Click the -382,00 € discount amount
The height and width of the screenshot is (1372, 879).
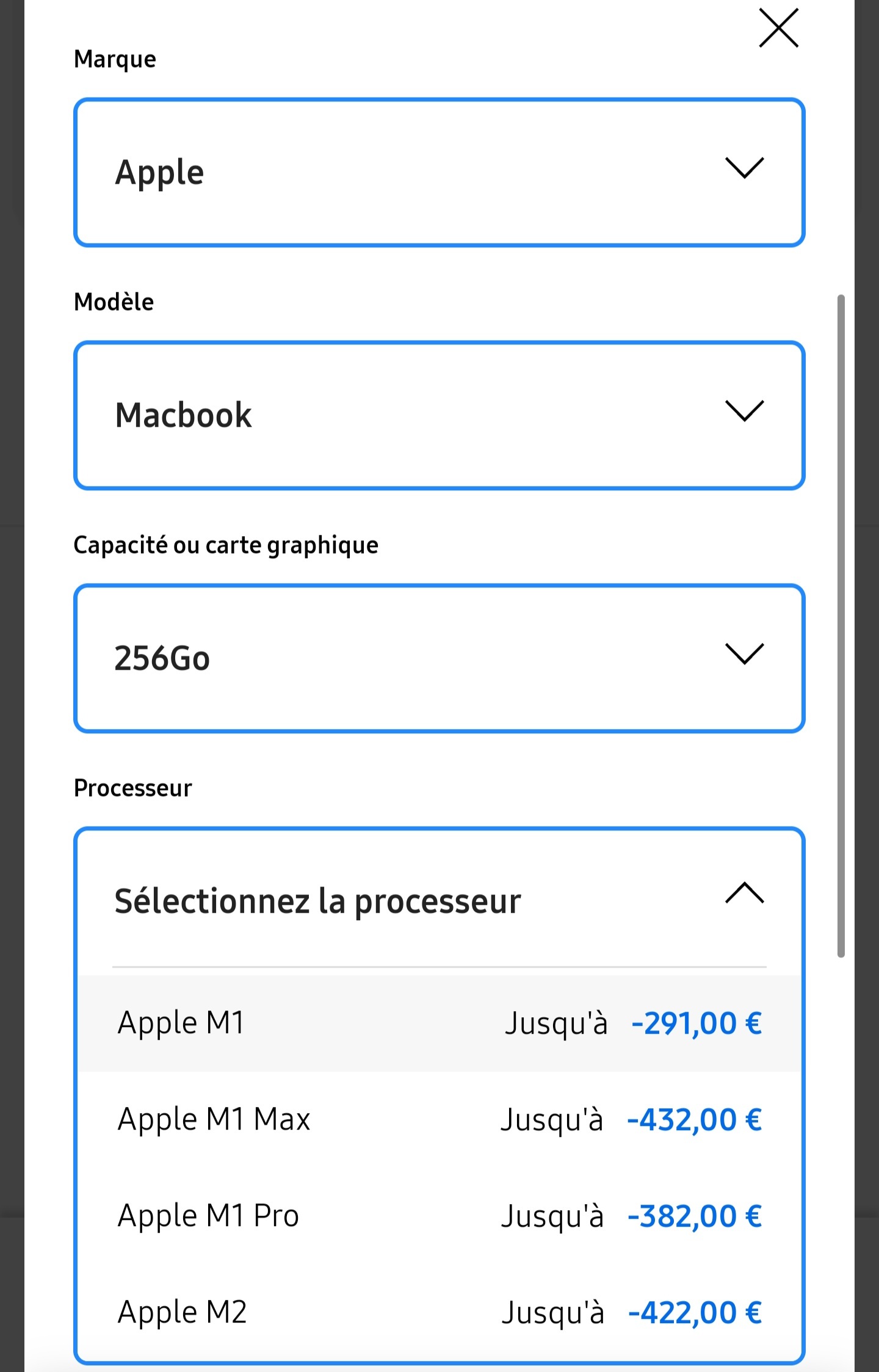click(695, 1216)
